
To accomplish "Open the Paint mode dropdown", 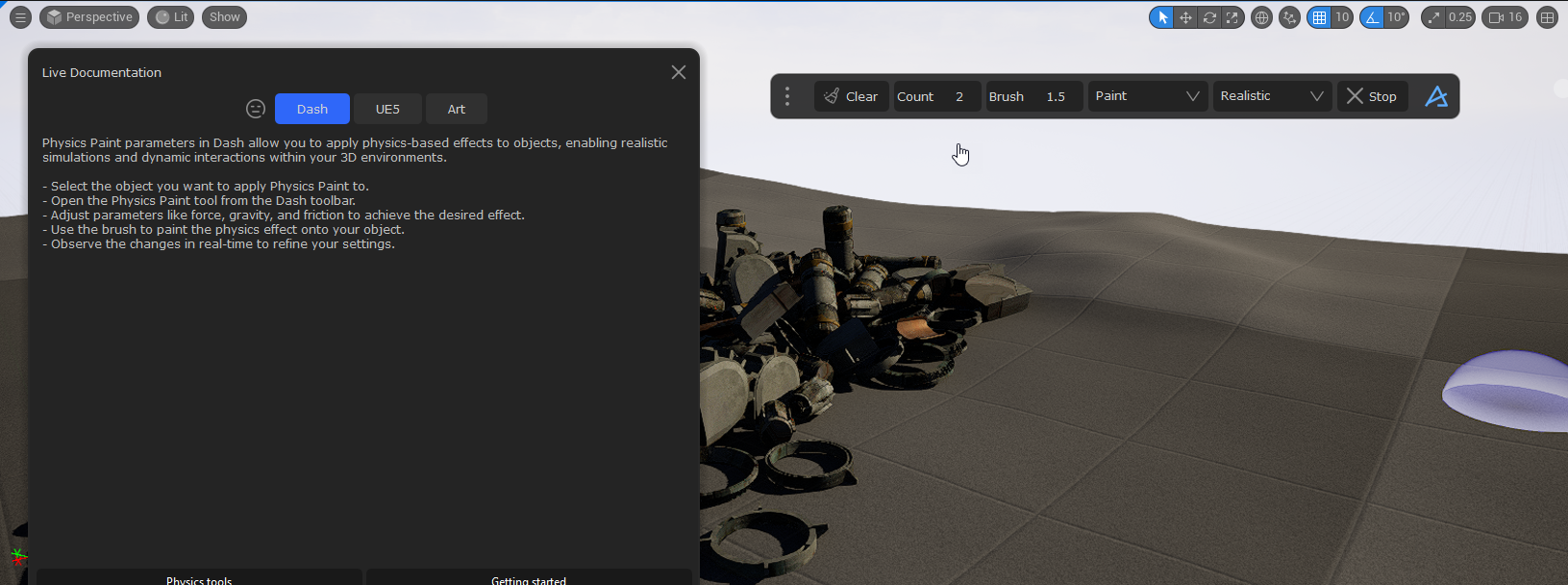I will click(1148, 96).
